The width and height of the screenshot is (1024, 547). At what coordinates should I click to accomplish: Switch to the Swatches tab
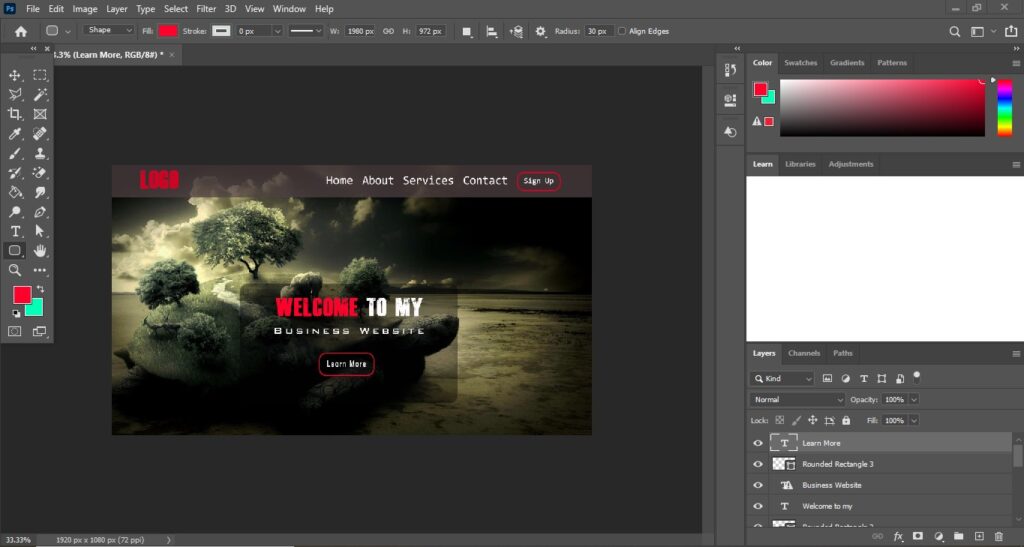pos(801,63)
